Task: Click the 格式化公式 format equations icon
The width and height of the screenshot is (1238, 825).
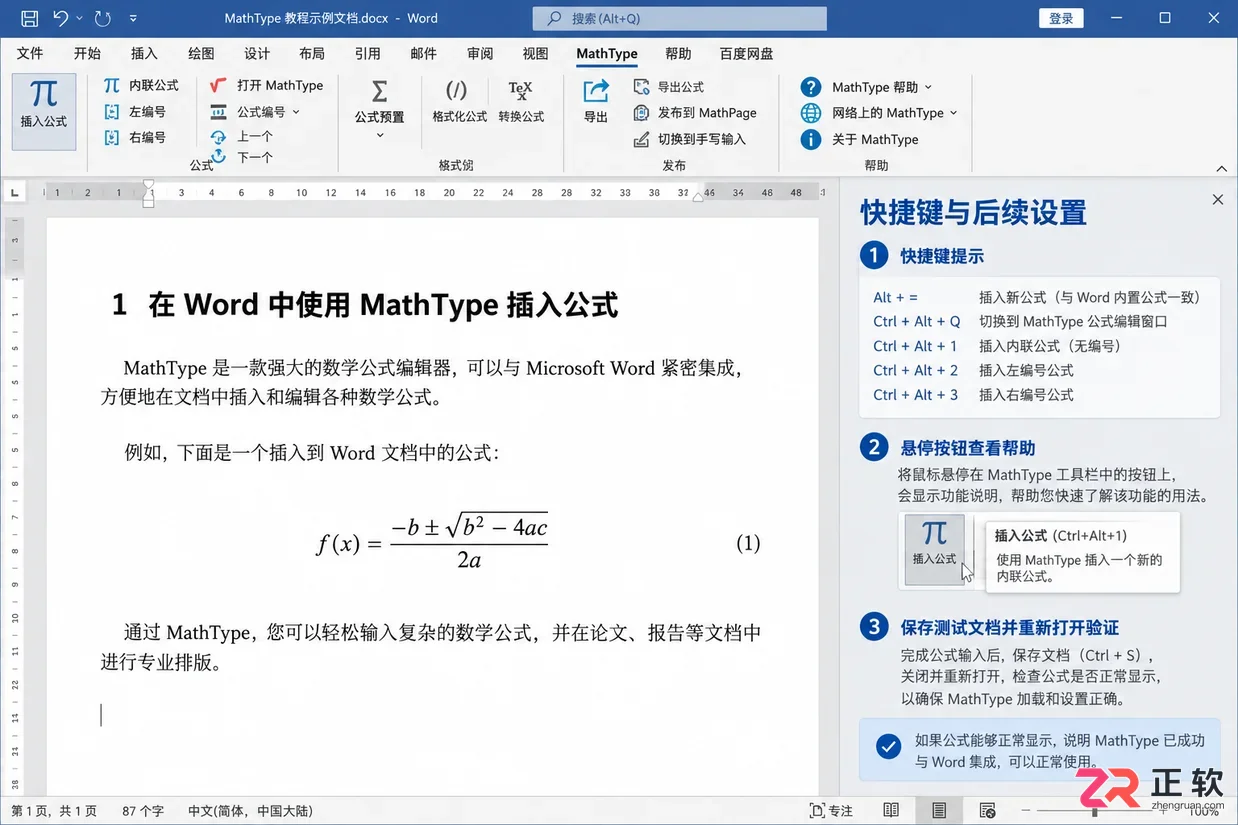Action: [459, 102]
